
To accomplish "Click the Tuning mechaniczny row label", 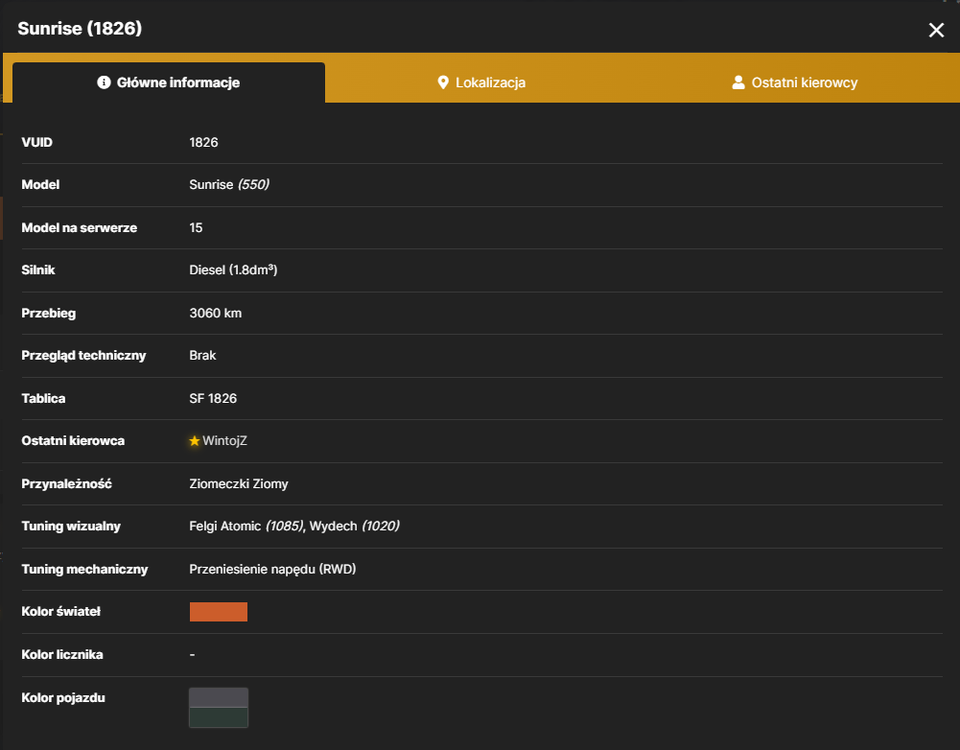I will point(84,569).
